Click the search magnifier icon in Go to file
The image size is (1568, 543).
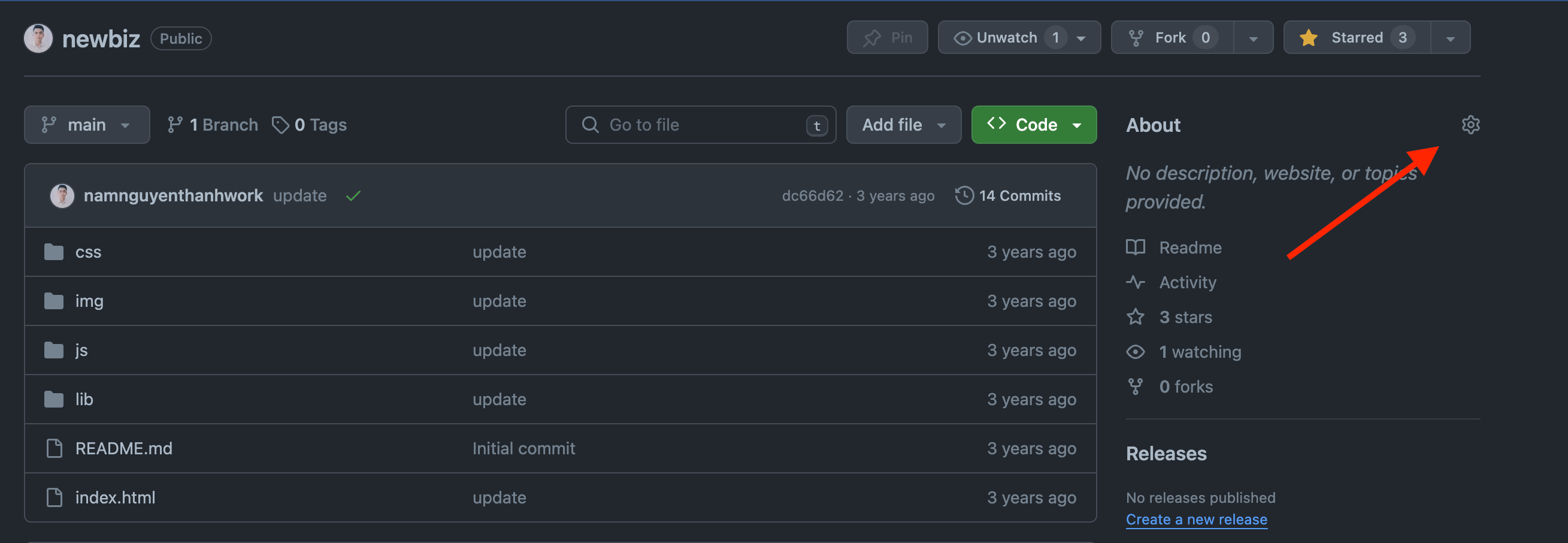[590, 125]
